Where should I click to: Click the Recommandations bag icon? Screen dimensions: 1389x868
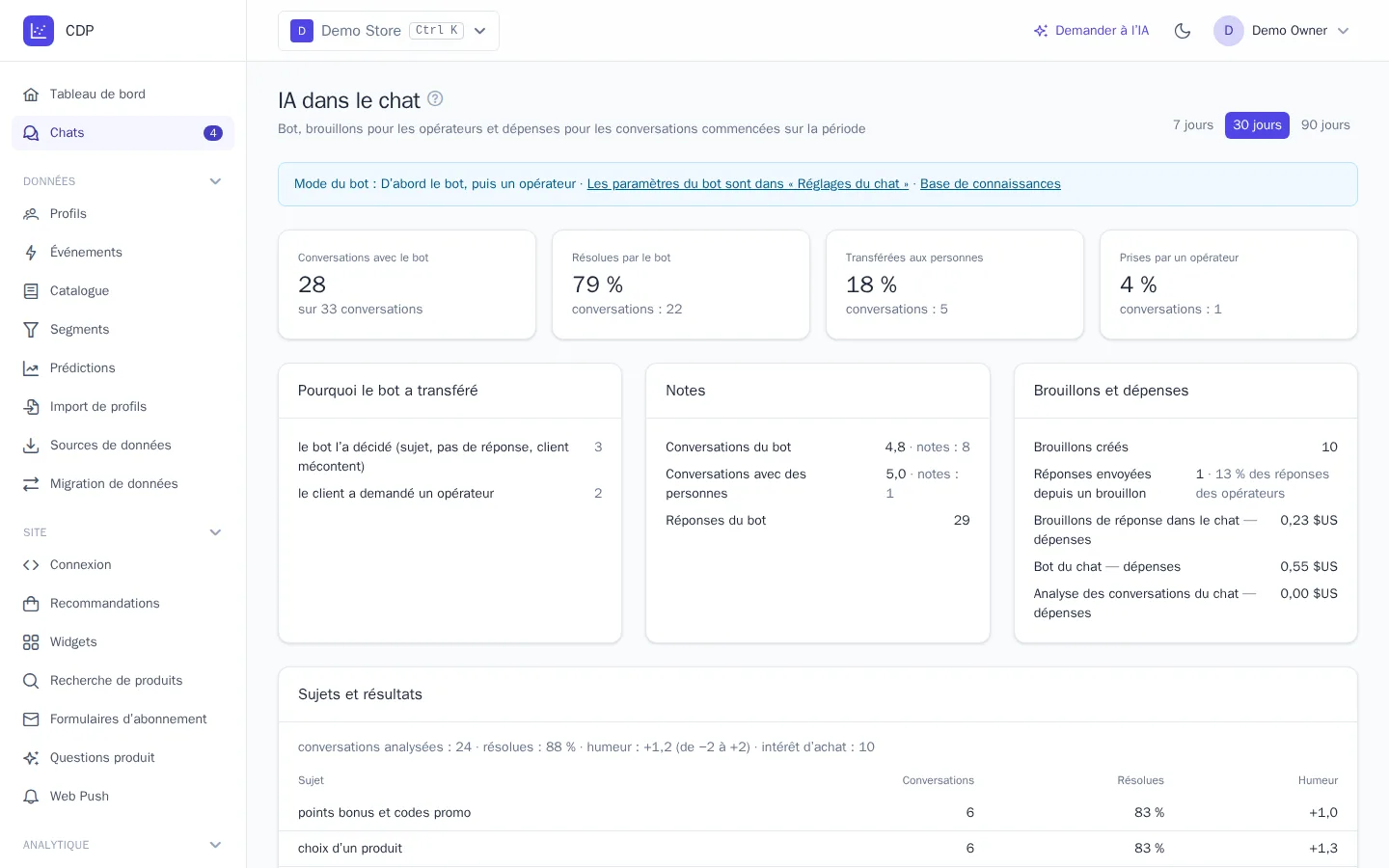(x=31, y=604)
